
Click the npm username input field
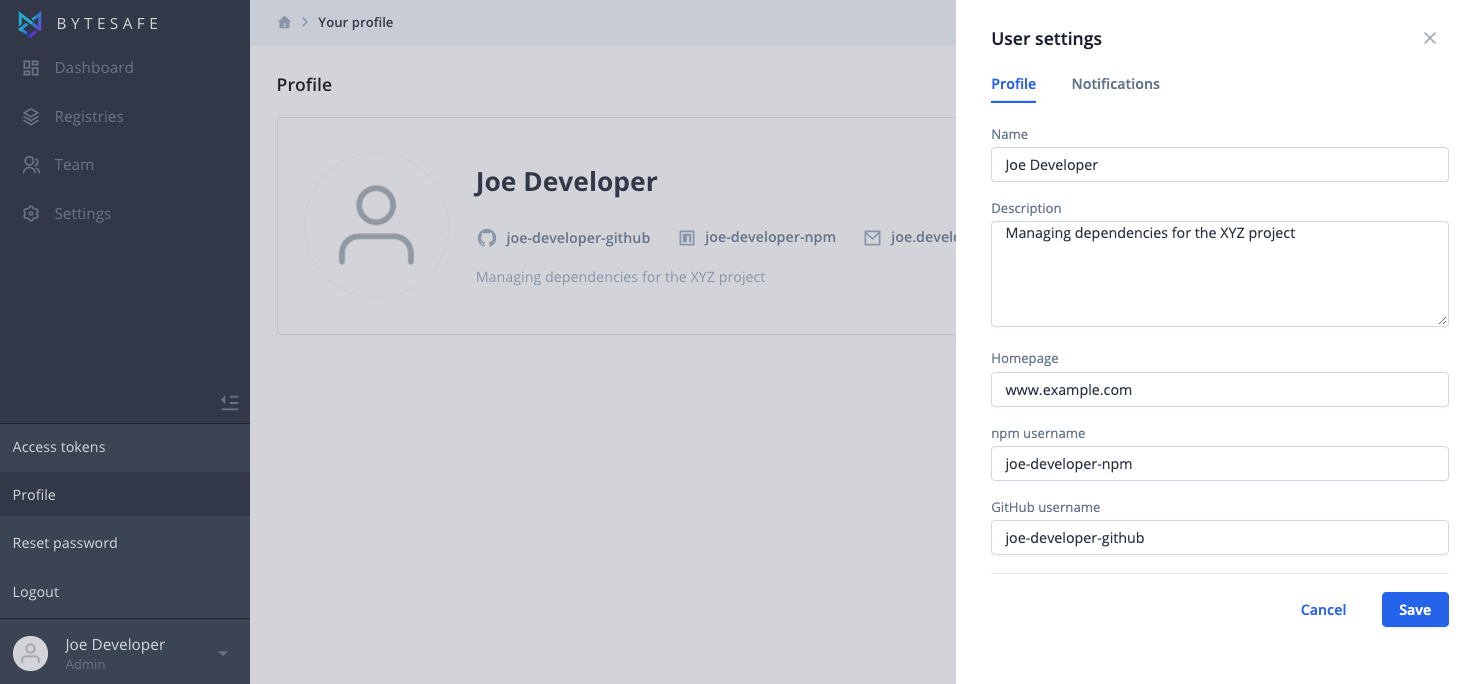pos(1220,464)
